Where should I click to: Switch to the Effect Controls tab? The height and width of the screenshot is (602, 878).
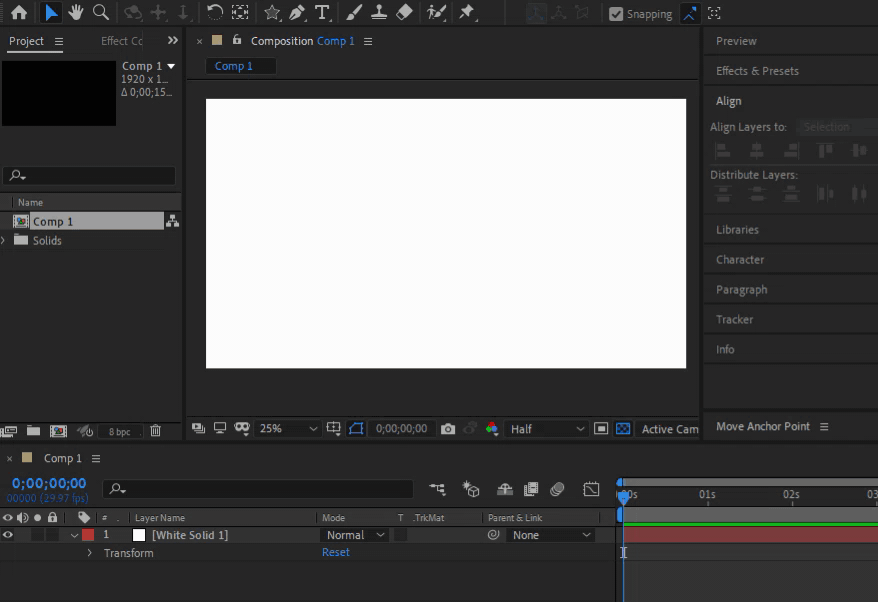coord(122,41)
